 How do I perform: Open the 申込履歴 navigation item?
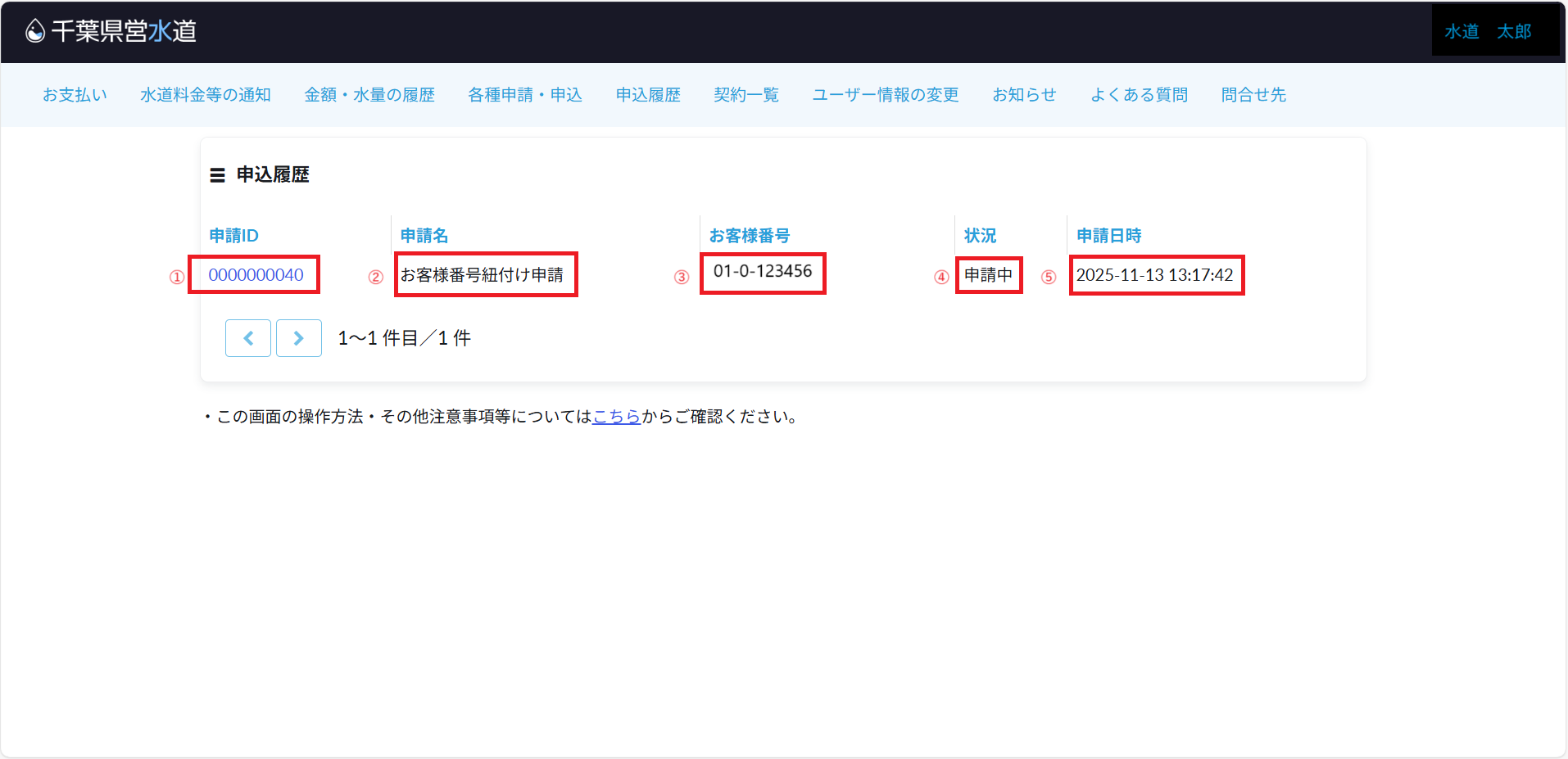coord(648,95)
